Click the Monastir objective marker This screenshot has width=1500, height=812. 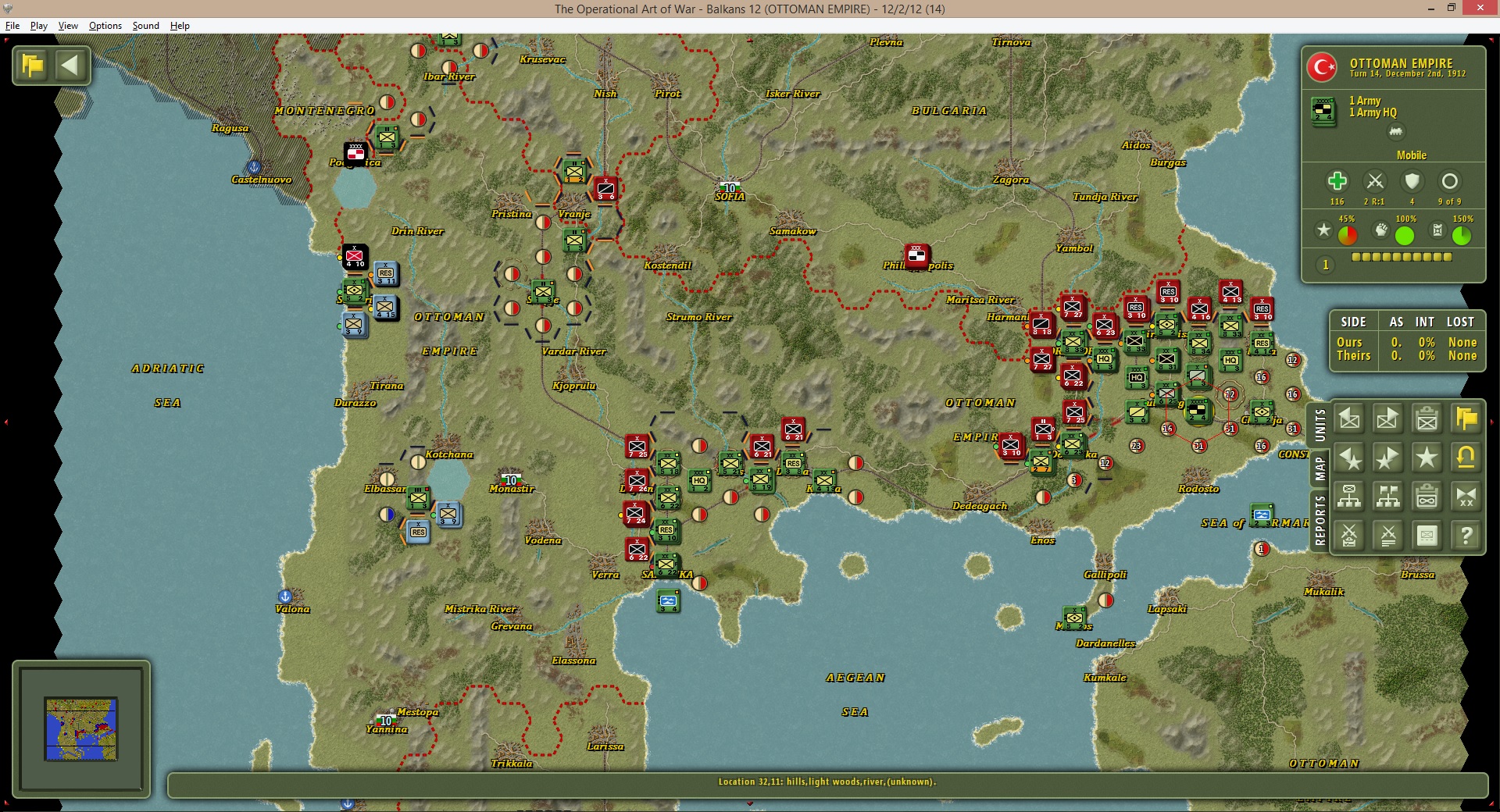point(512,480)
